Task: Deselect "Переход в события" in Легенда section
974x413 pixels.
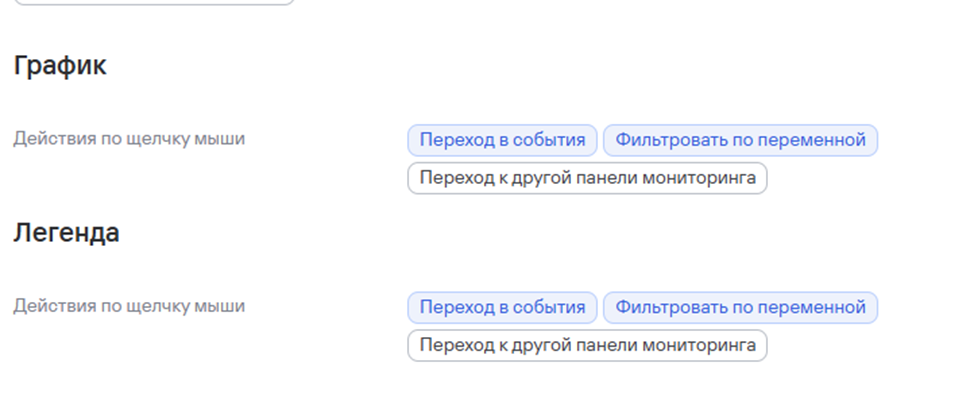Action: [x=502, y=307]
